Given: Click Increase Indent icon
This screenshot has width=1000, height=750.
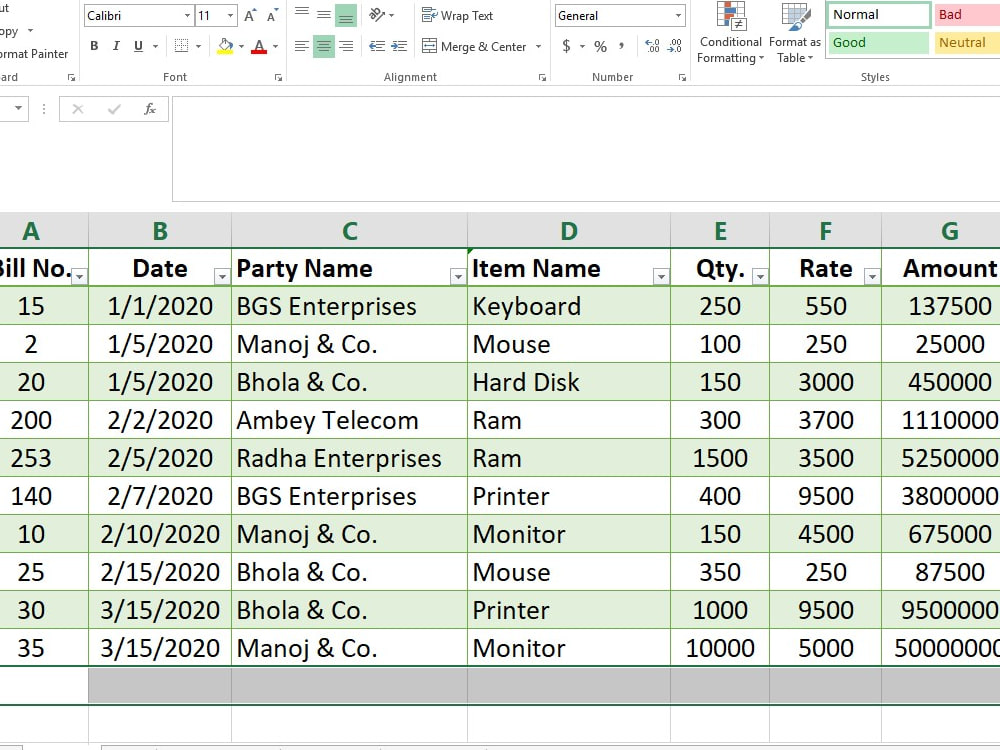Looking at the screenshot, I should [x=399, y=46].
